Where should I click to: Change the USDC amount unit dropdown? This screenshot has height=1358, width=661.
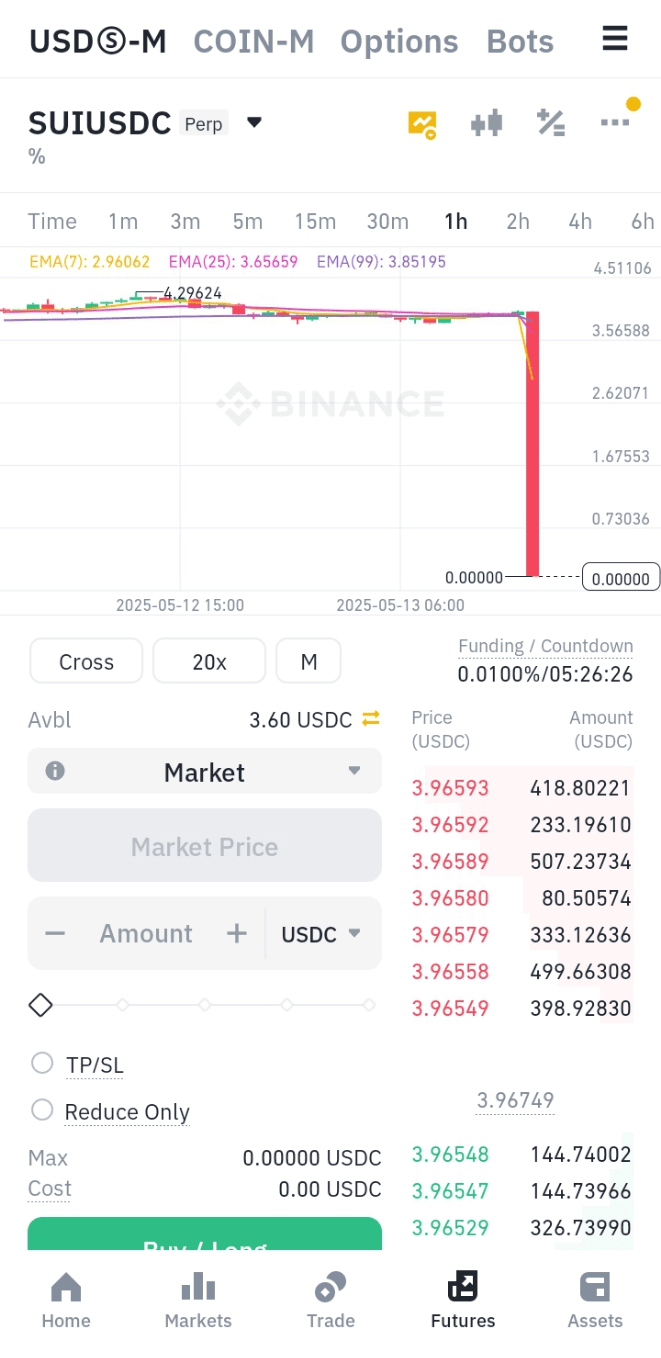(321, 934)
